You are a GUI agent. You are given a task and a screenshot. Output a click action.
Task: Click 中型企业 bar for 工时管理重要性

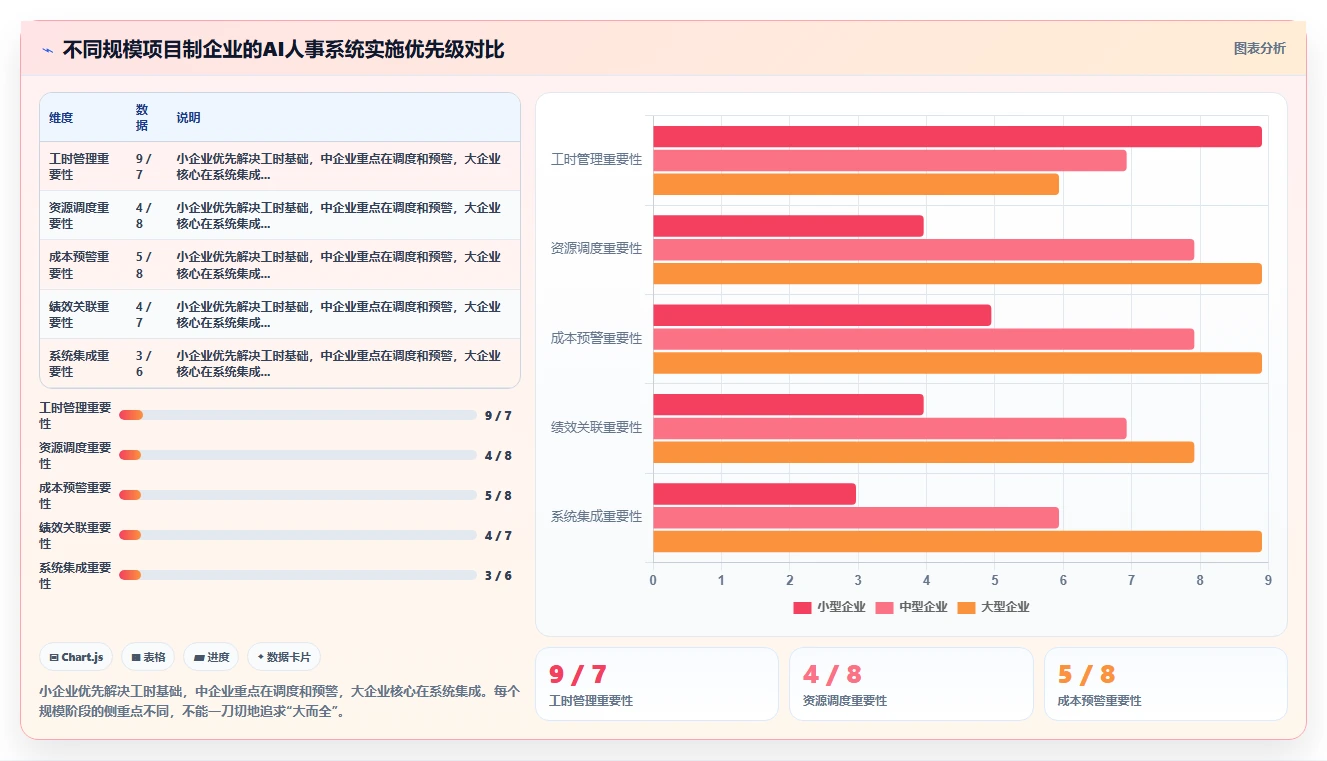tap(889, 160)
